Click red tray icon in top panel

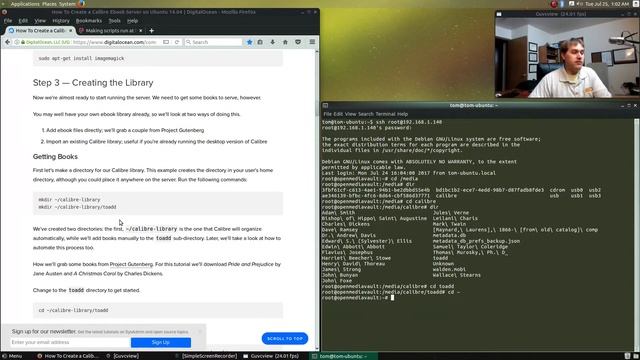[554, 4]
